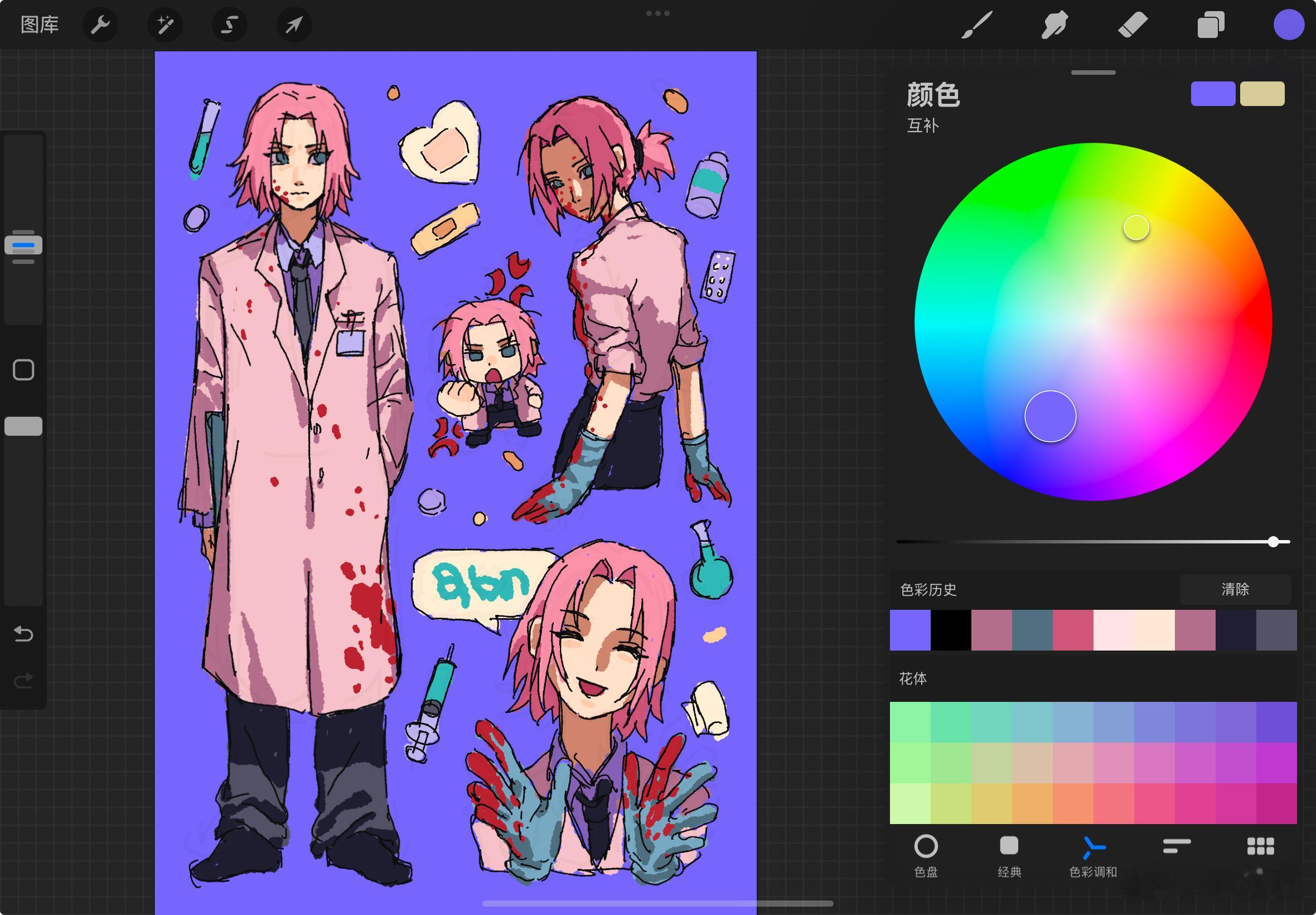Pick the dark navy history swatch
Image resolution: width=1316 pixels, height=915 pixels.
tap(1235, 630)
